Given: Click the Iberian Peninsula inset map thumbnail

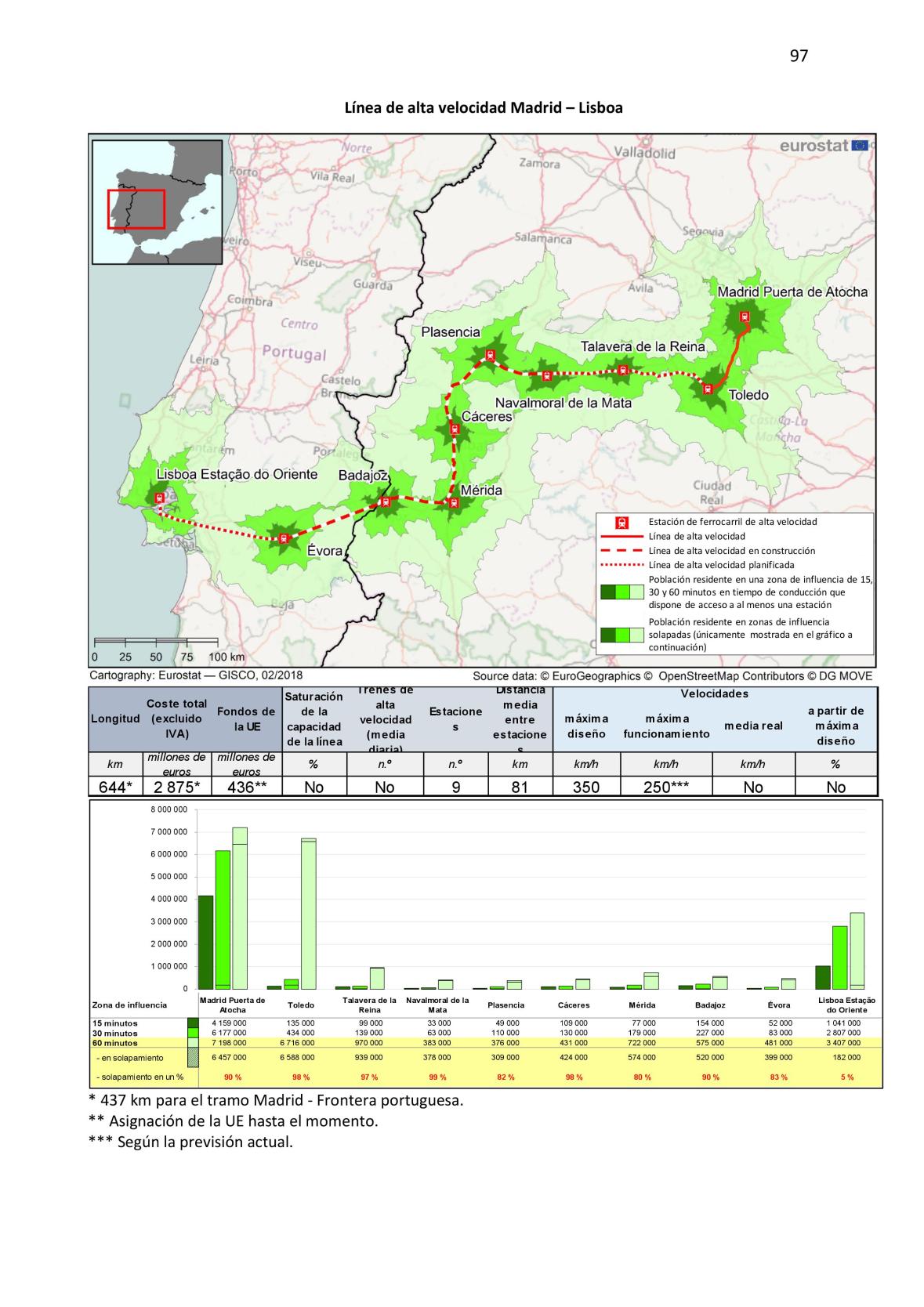Looking at the screenshot, I should tap(160, 202).
